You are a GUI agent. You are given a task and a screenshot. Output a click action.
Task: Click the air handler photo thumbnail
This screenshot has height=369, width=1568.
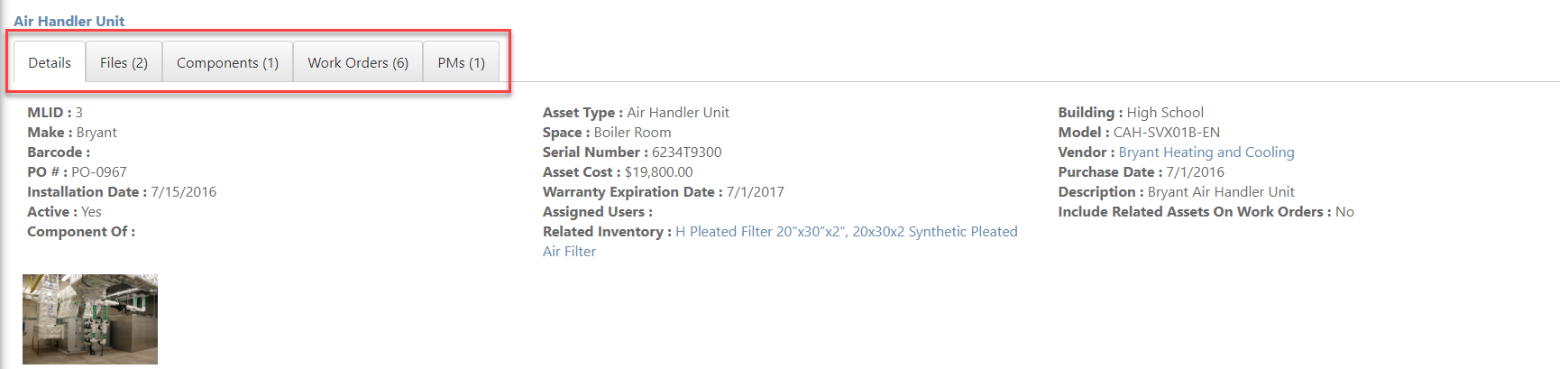tap(90, 319)
